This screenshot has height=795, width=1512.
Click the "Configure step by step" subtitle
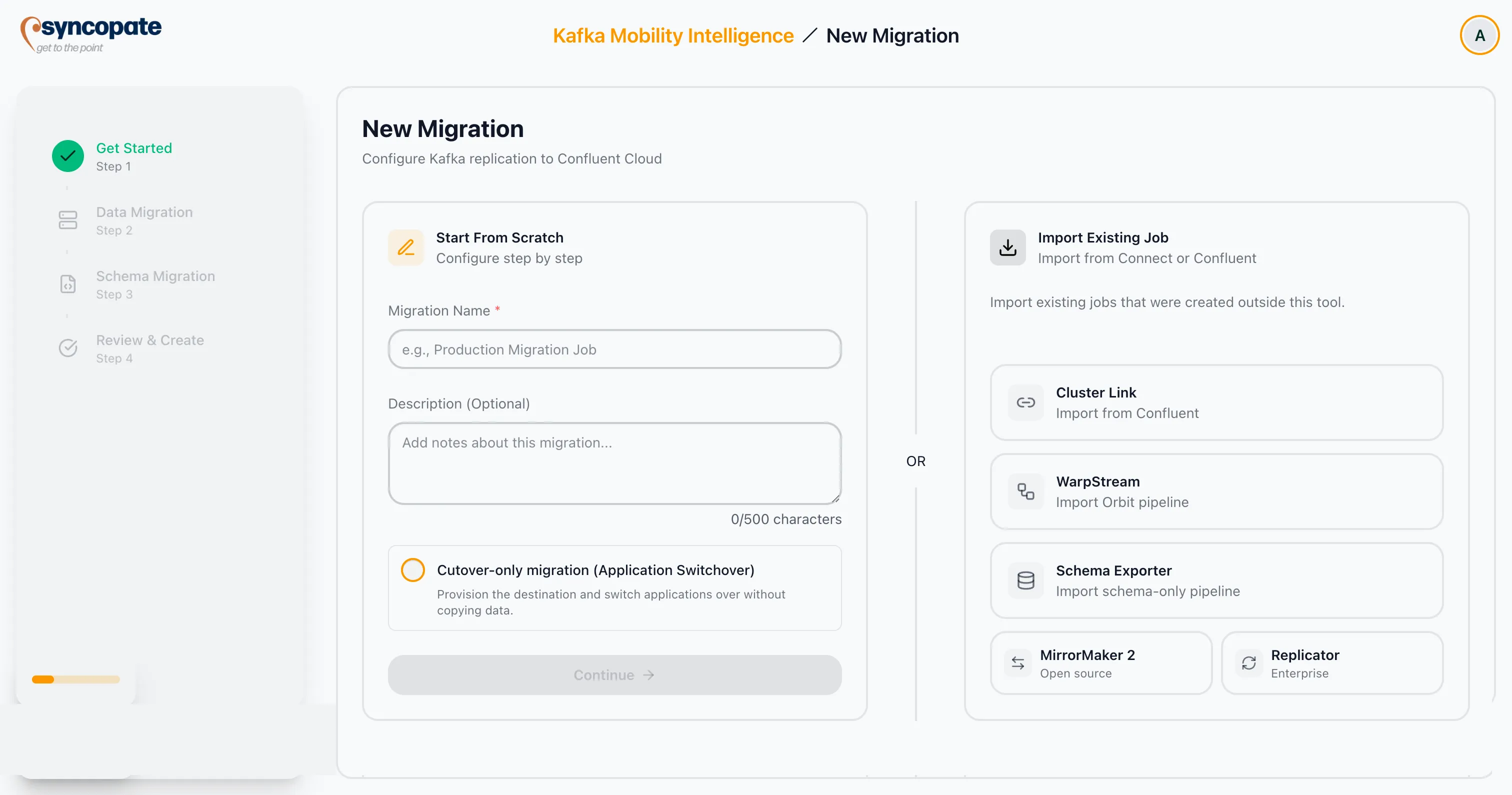point(509,258)
